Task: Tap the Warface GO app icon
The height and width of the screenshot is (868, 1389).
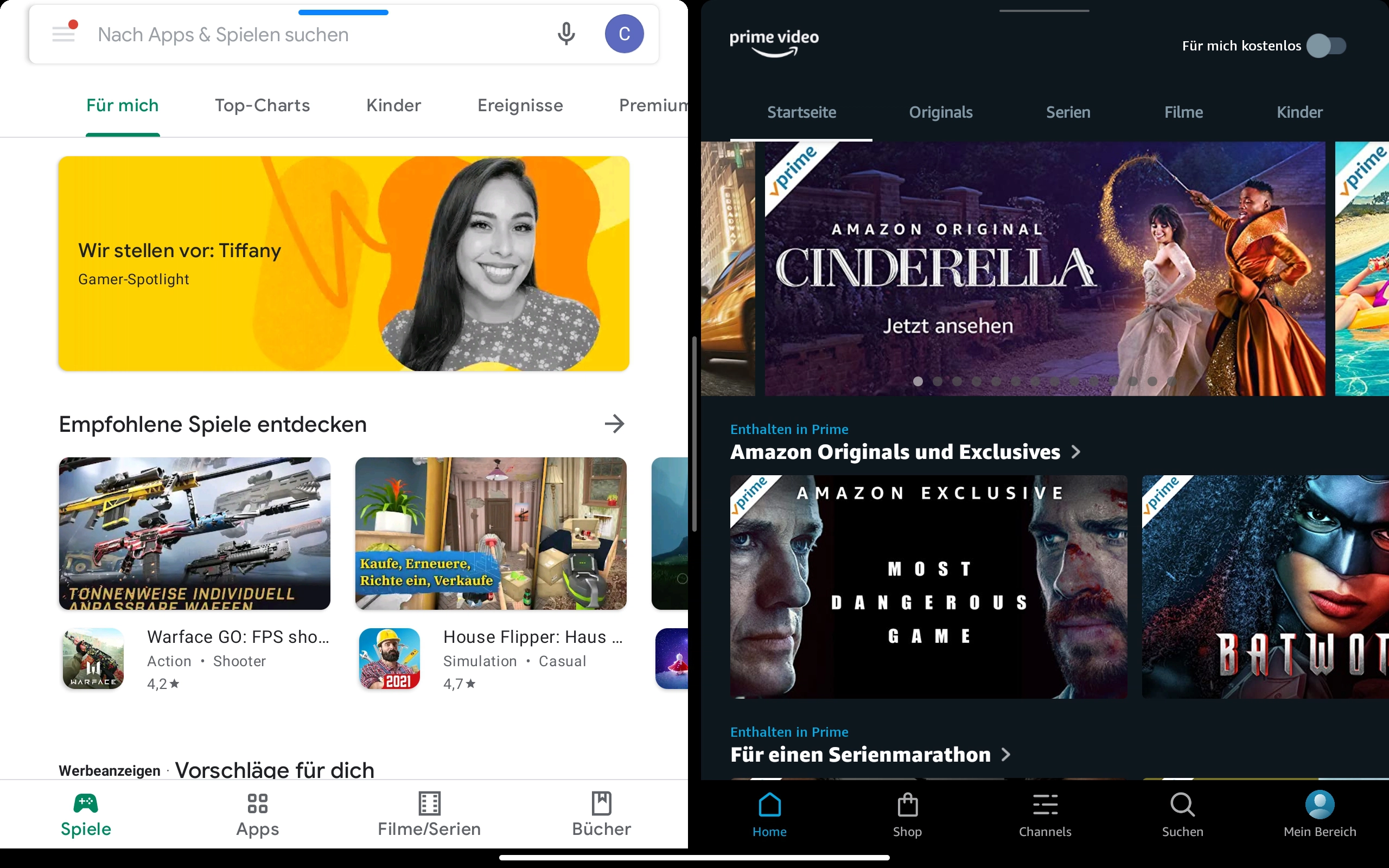Action: click(93, 659)
